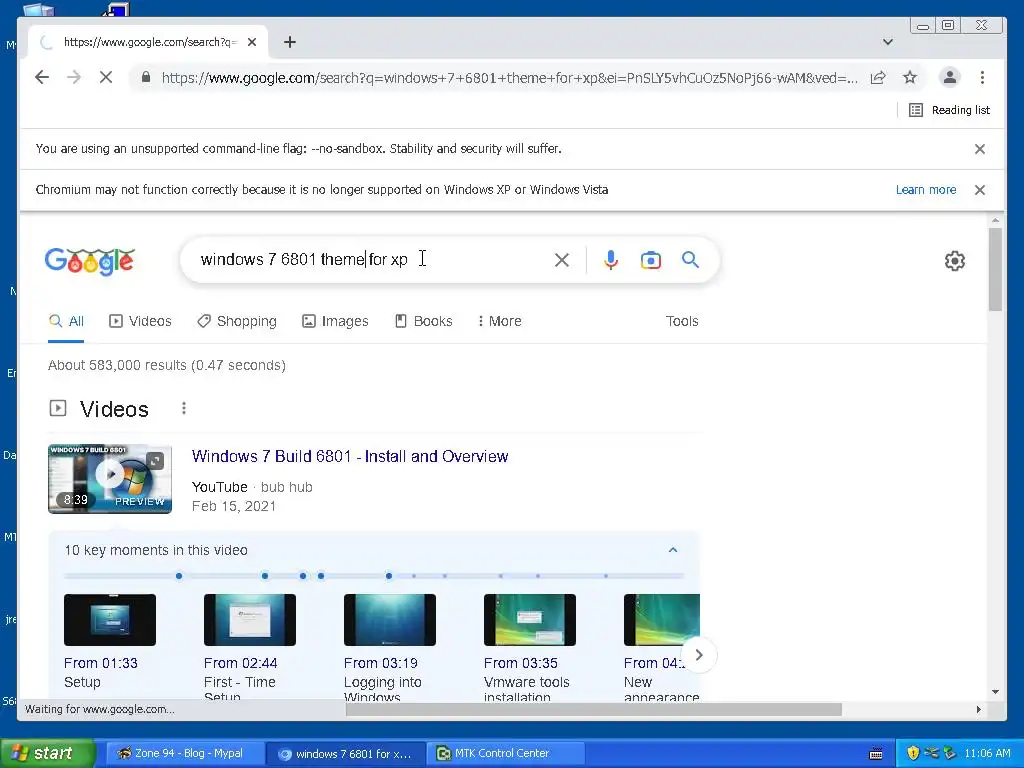Click into the Google search text field

[372, 260]
